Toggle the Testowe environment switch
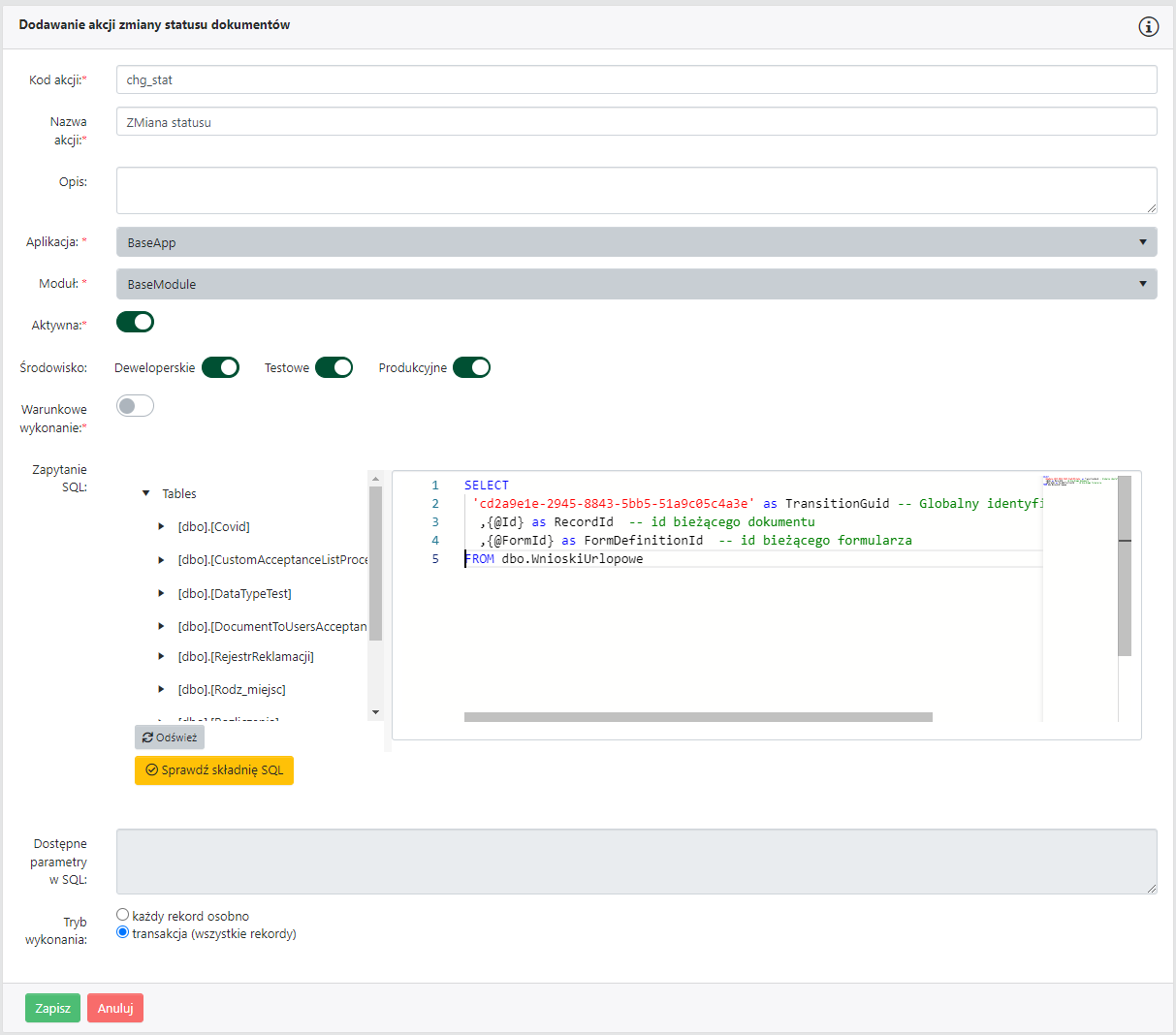This screenshot has width=1176, height=1035. 334,367
